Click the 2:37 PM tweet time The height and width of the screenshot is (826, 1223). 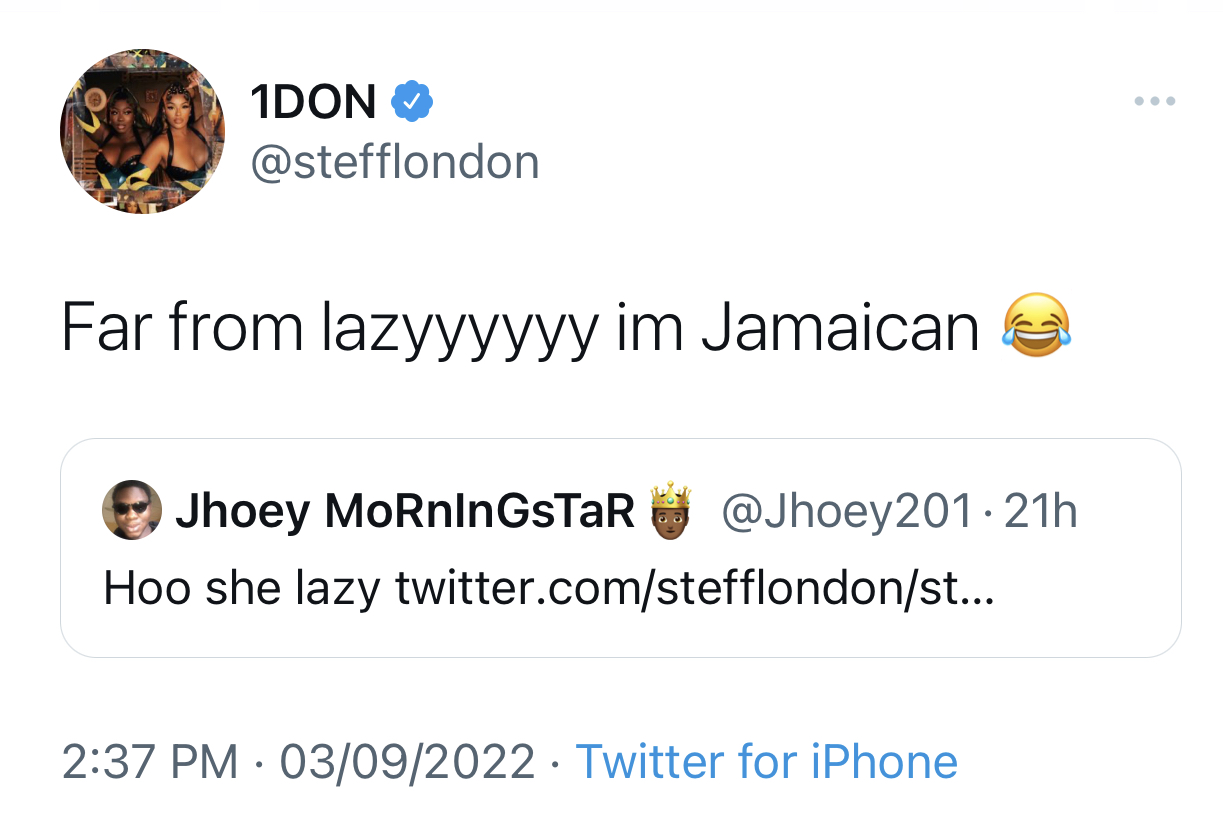click(150, 762)
